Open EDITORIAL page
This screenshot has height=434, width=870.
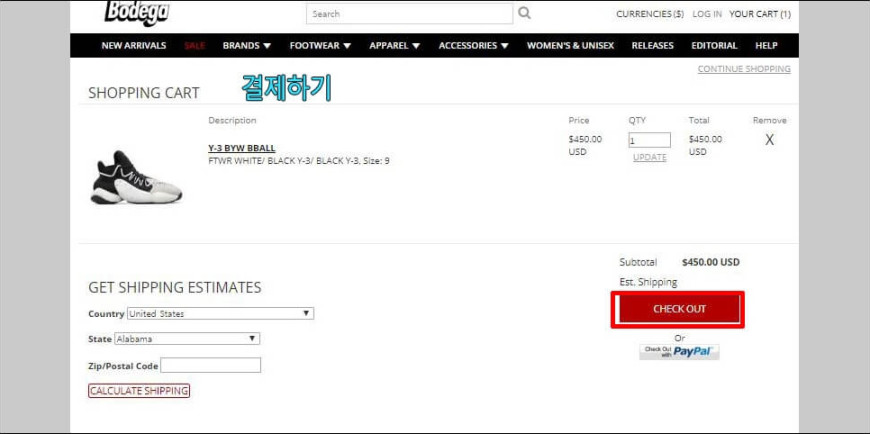714,46
